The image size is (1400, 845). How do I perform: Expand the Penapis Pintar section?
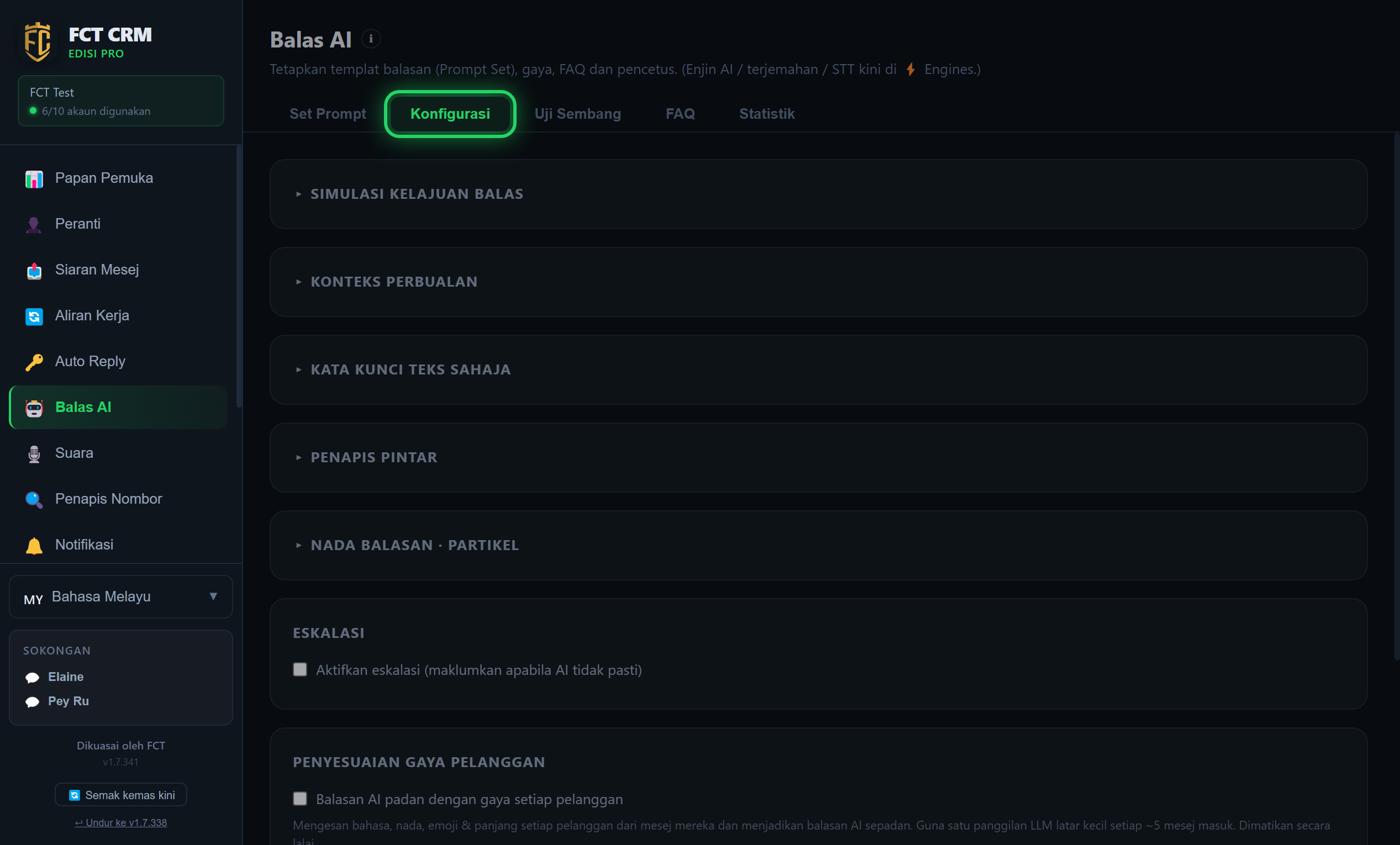tap(818, 458)
